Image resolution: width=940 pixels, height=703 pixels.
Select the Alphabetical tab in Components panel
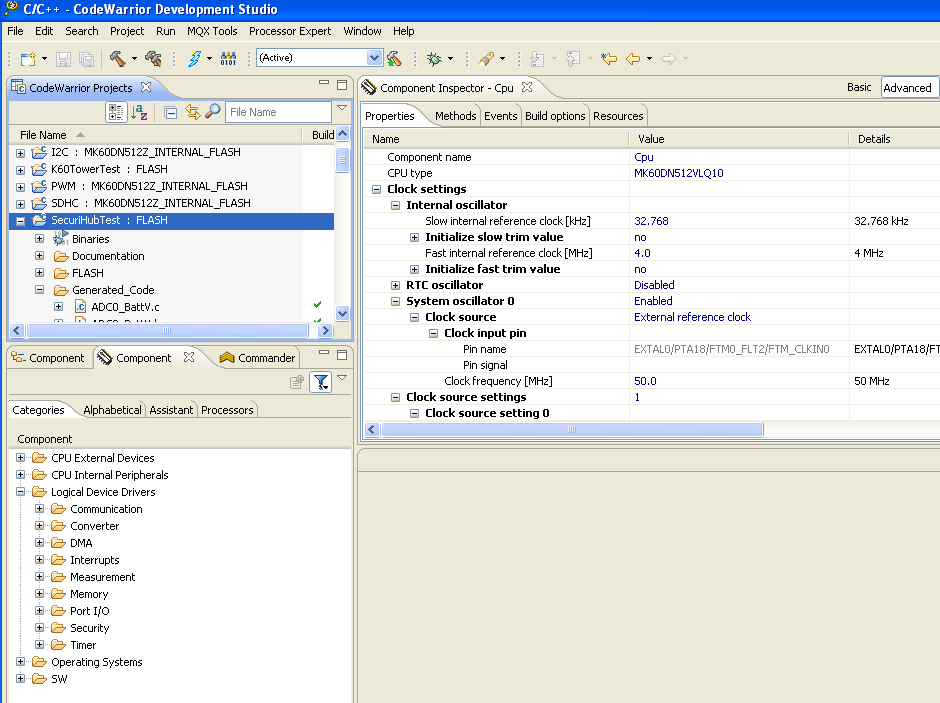click(112, 409)
